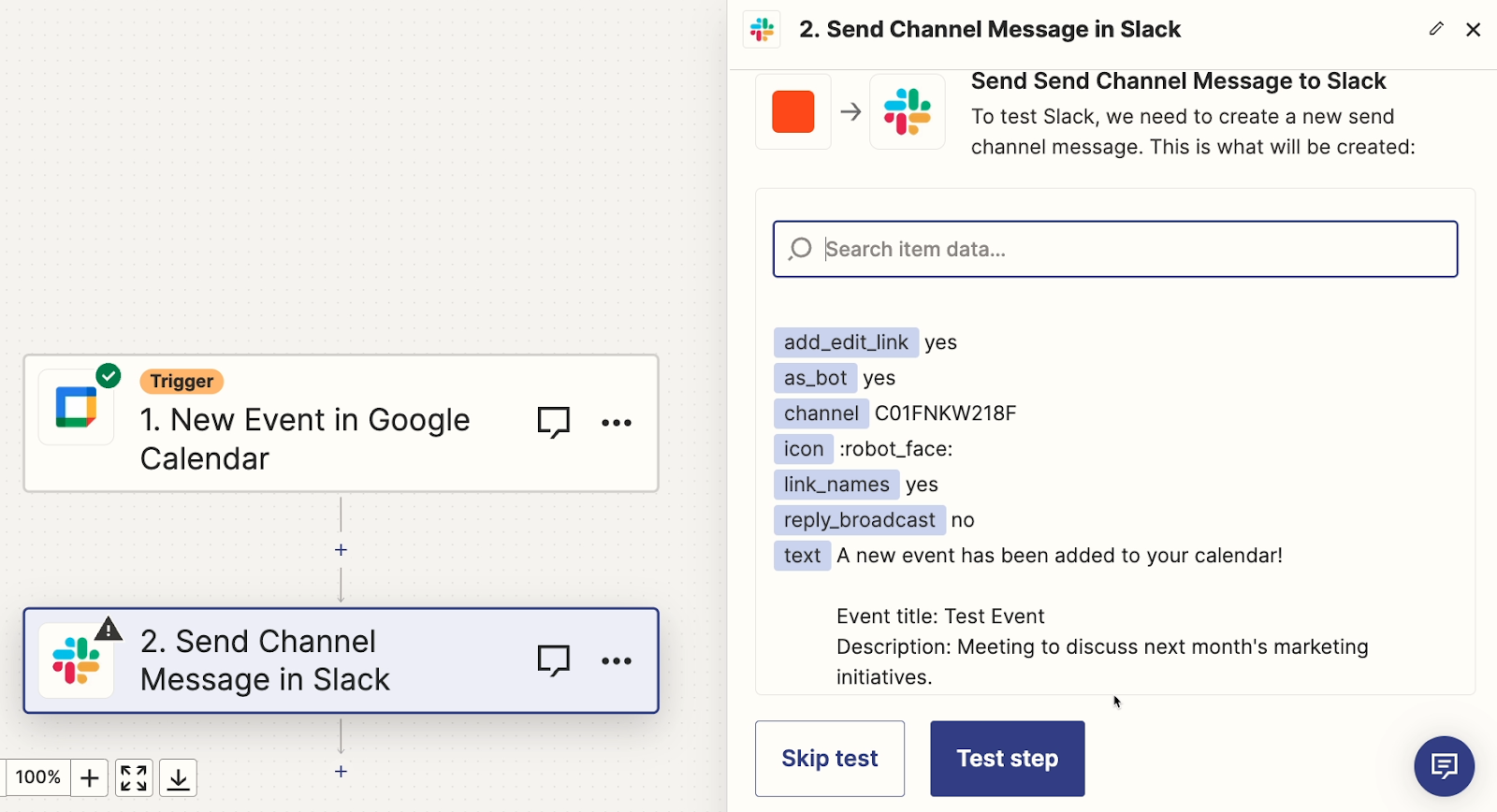1497x812 pixels.
Task: Click the panel title '2. Send Channel Message in Slack'
Action: (x=990, y=30)
